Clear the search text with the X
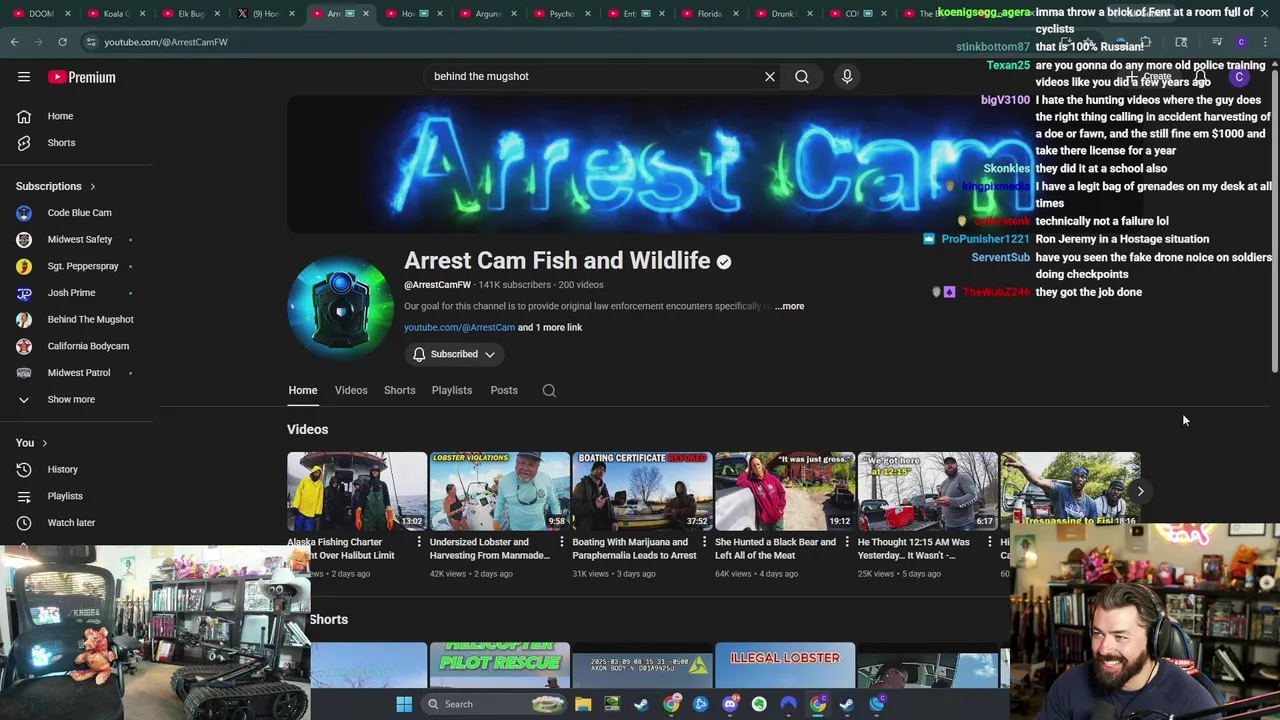This screenshot has height=720, width=1280. point(770,76)
